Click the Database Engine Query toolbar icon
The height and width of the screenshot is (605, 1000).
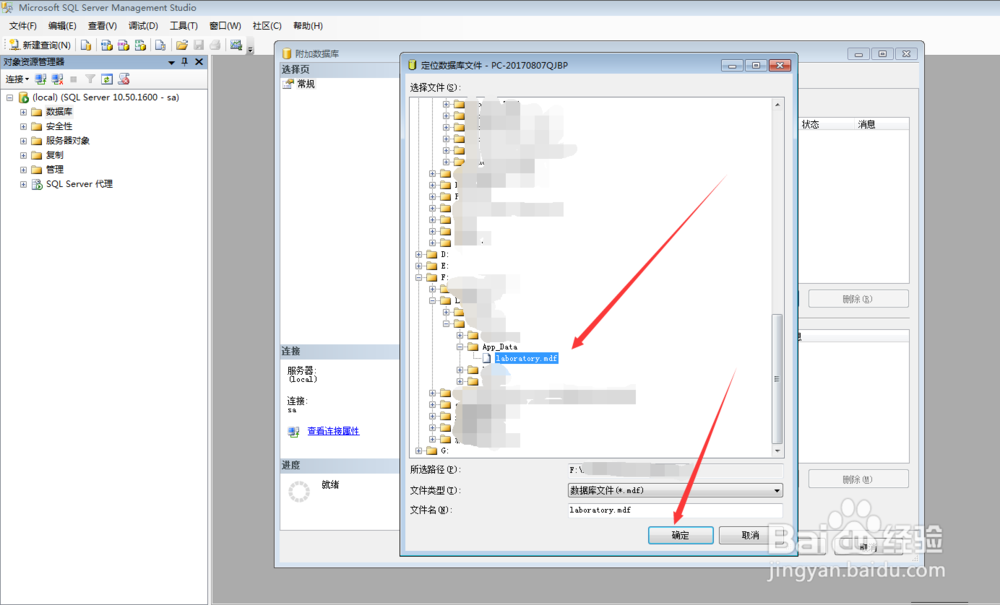coord(86,45)
